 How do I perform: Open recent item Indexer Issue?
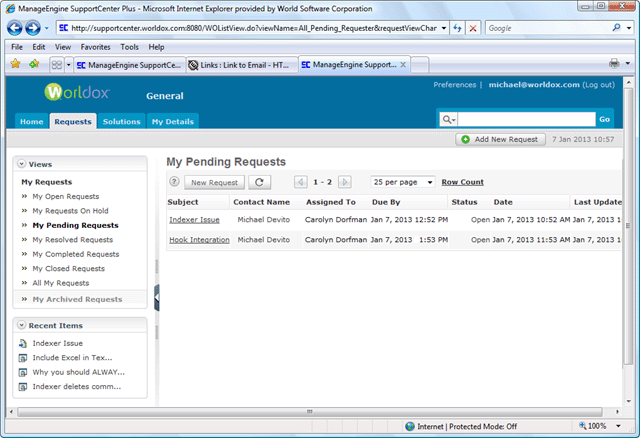(x=58, y=343)
